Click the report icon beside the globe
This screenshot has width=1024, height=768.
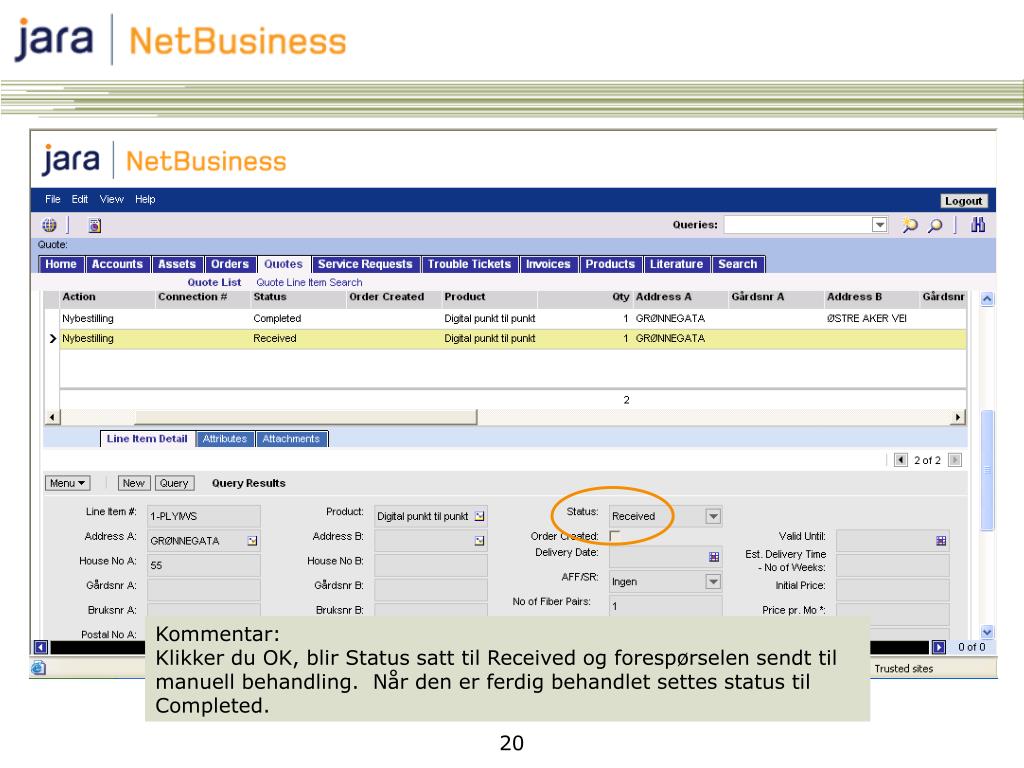point(95,225)
